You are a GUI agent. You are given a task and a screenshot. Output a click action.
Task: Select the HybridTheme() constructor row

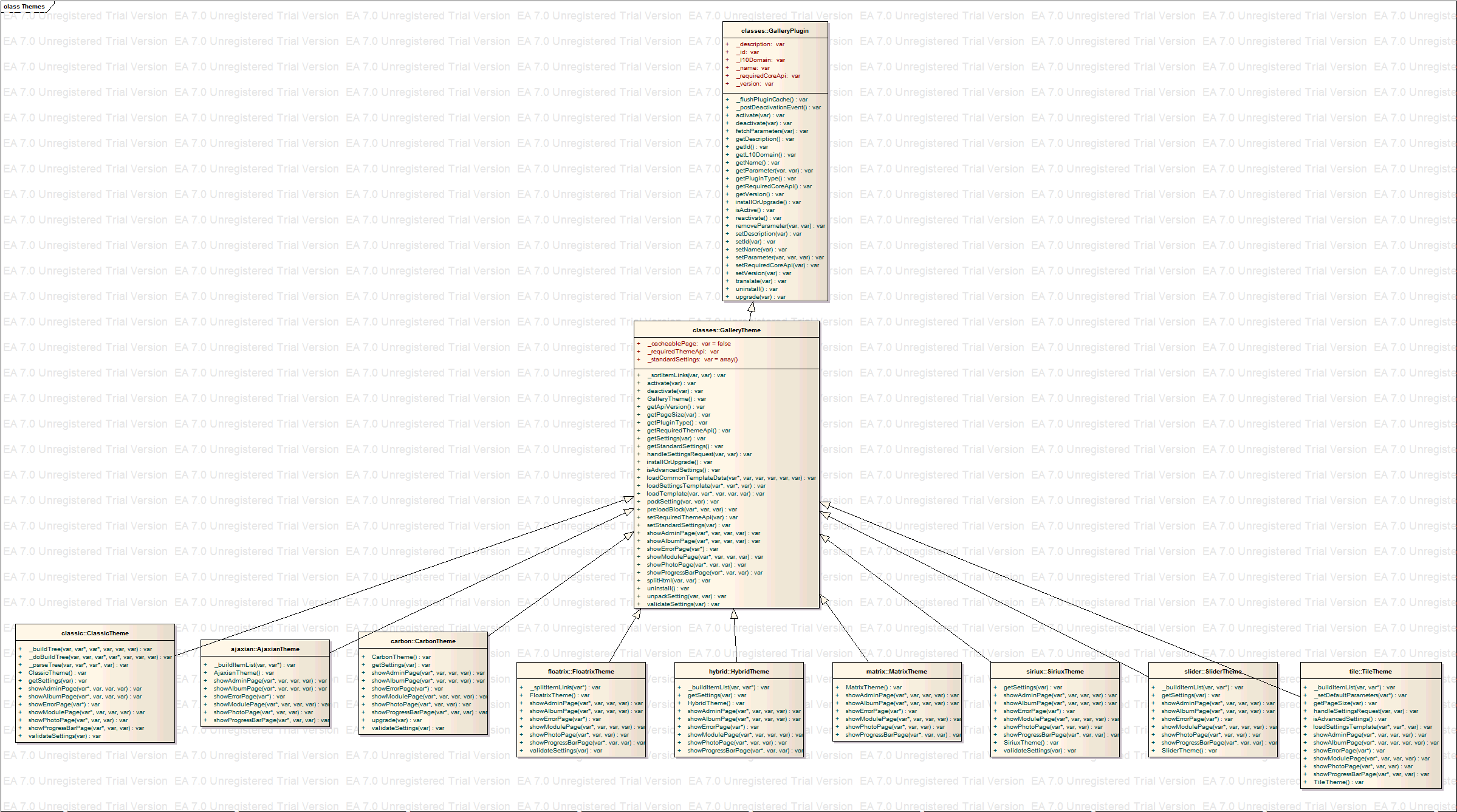point(716,703)
